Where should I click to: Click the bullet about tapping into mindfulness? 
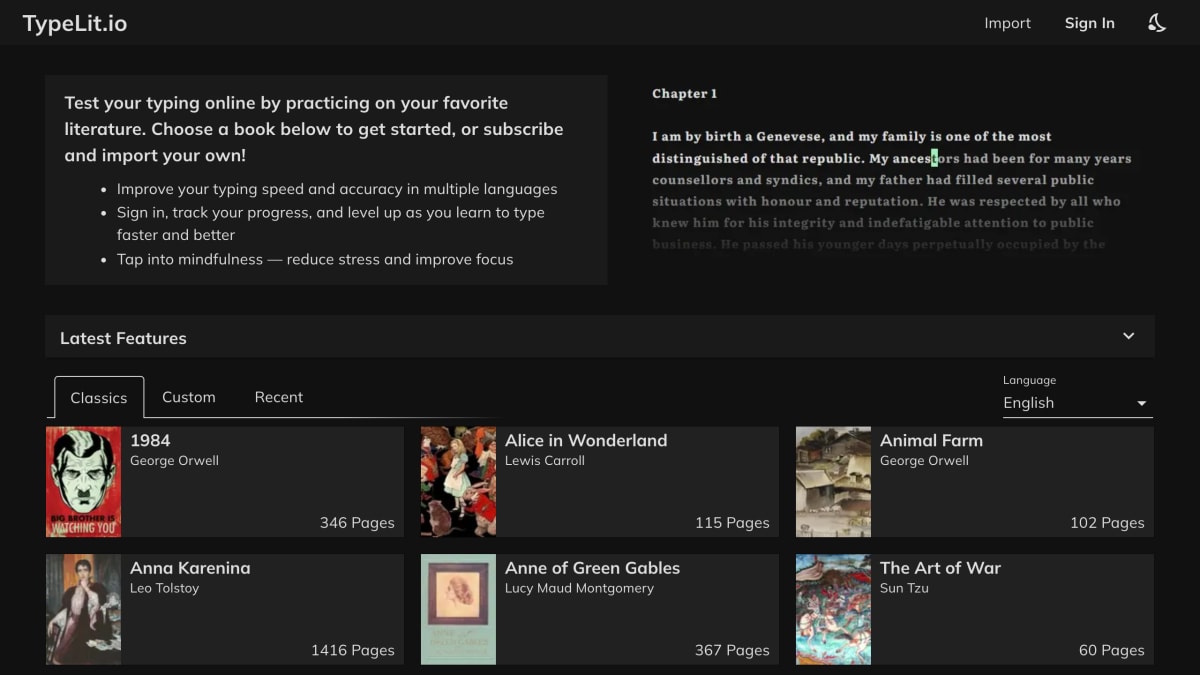tap(315, 259)
